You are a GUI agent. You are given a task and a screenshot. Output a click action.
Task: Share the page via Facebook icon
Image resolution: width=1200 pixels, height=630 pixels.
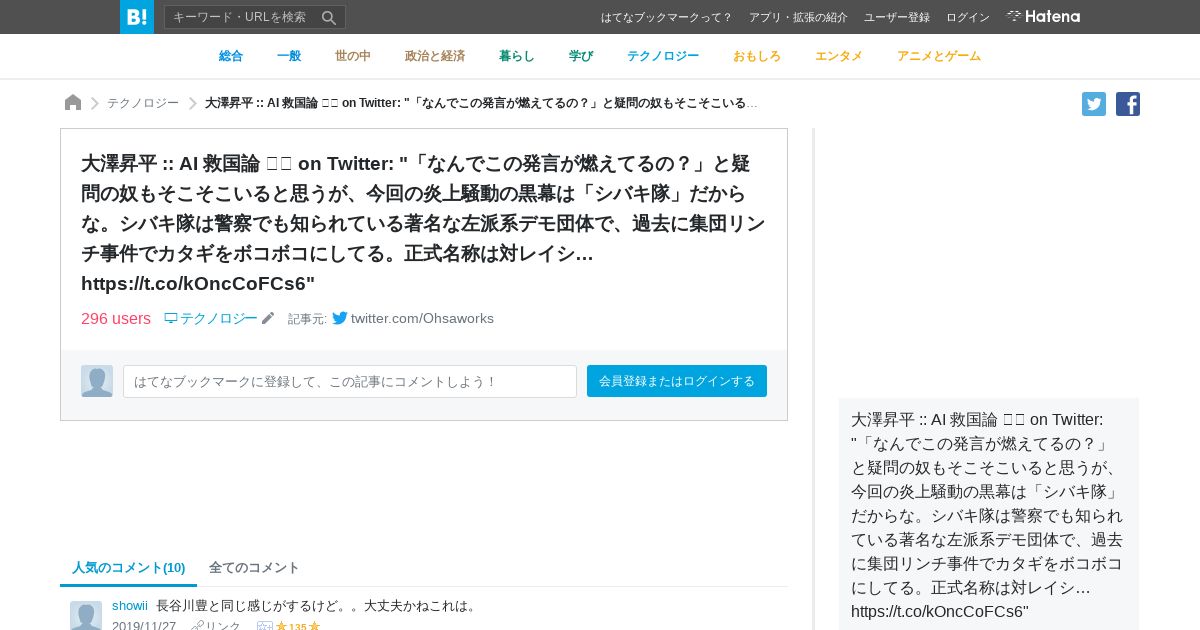(1128, 104)
